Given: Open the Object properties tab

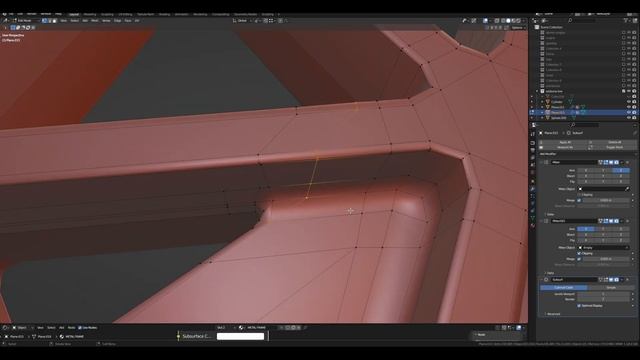Looking at the screenshot, I should click(x=533, y=181).
